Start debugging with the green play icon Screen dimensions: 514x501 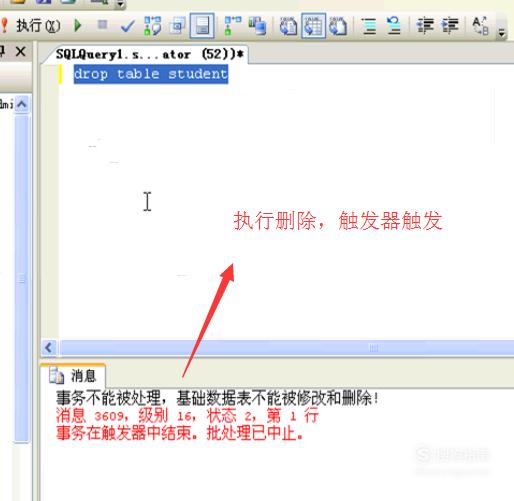pyautogui.click(x=78, y=25)
